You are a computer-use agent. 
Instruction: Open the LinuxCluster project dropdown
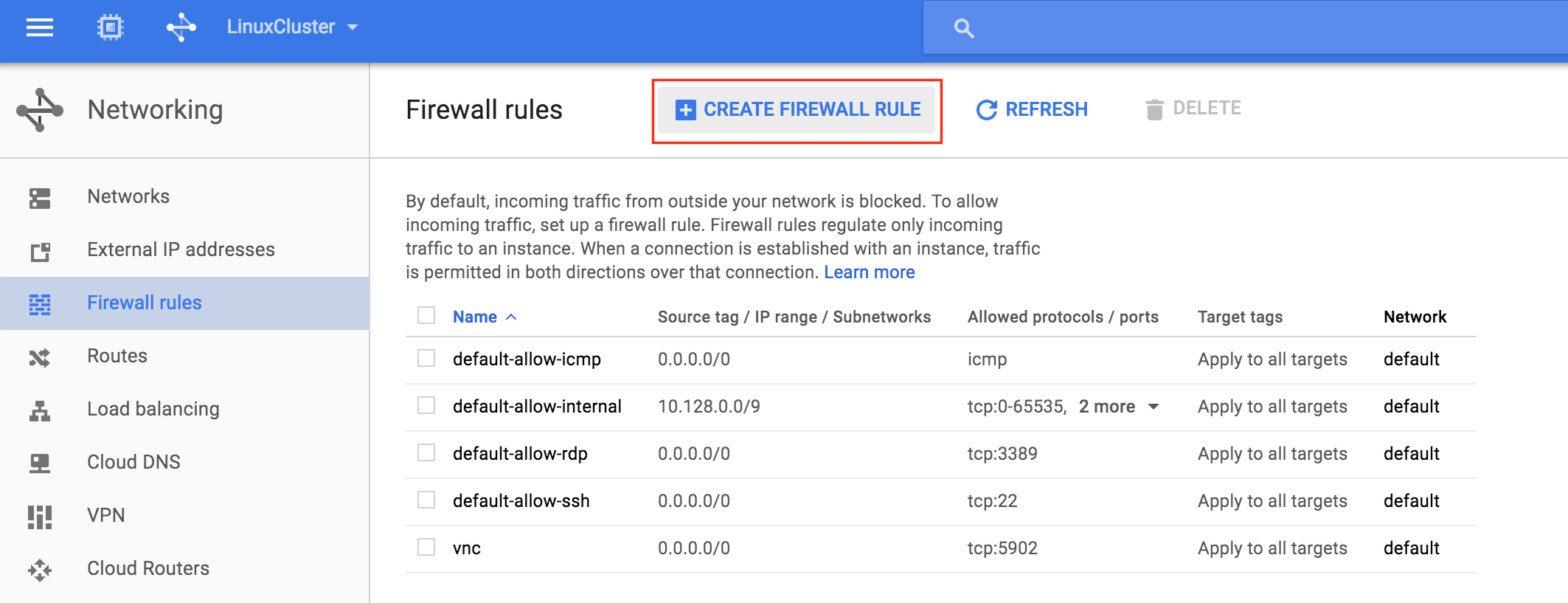[292, 27]
